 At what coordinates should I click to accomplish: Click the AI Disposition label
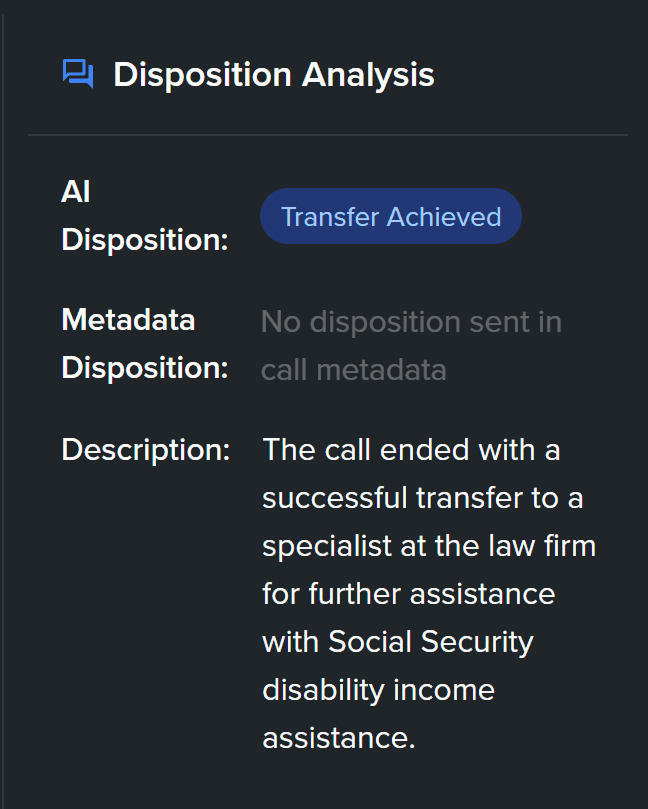pyautogui.click(x=144, y=216)
